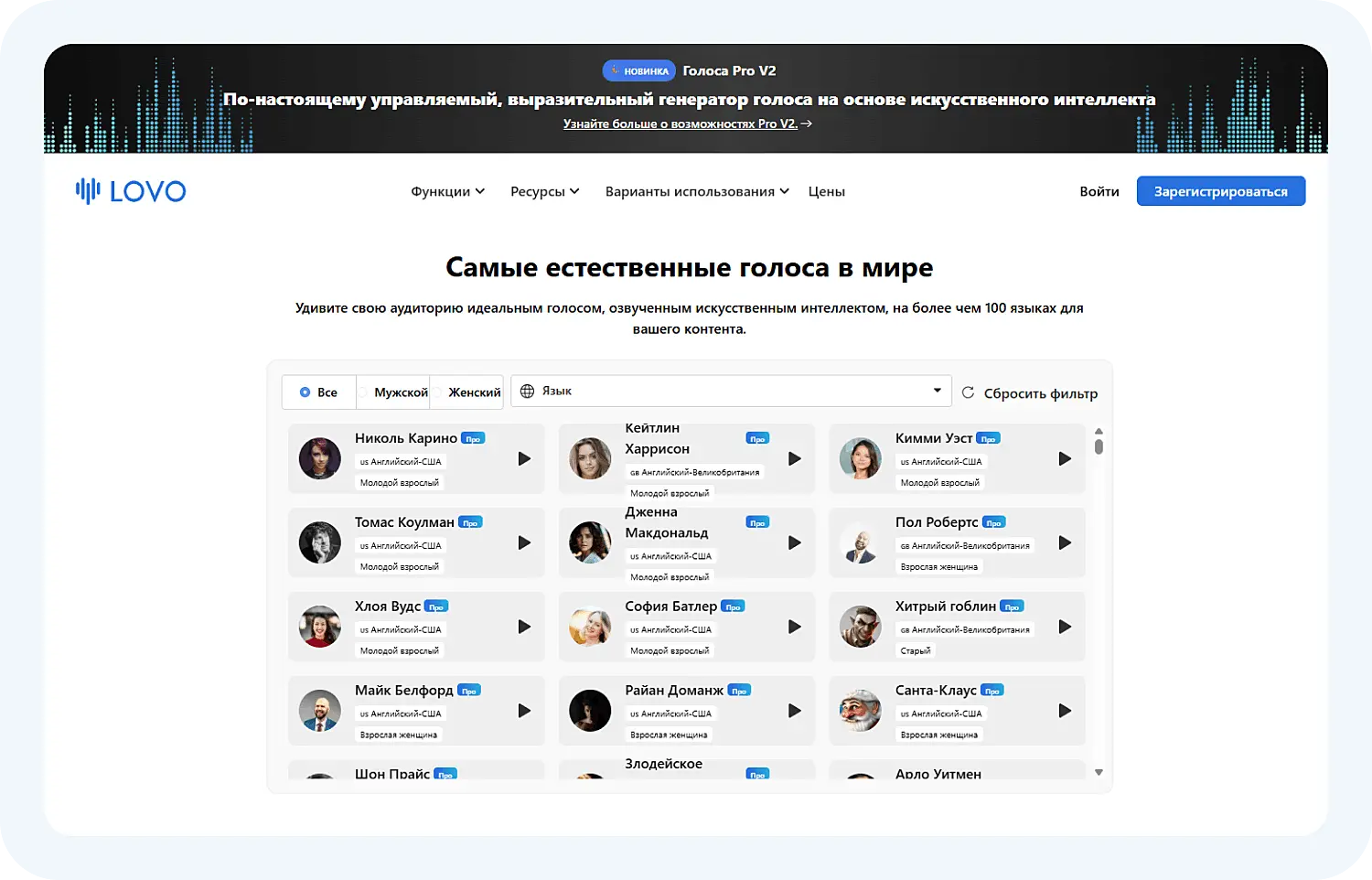1372x880 pixels.
Task: Click Майк Белфорд avatar thumbnail
Action: click(x=320, y=711)
